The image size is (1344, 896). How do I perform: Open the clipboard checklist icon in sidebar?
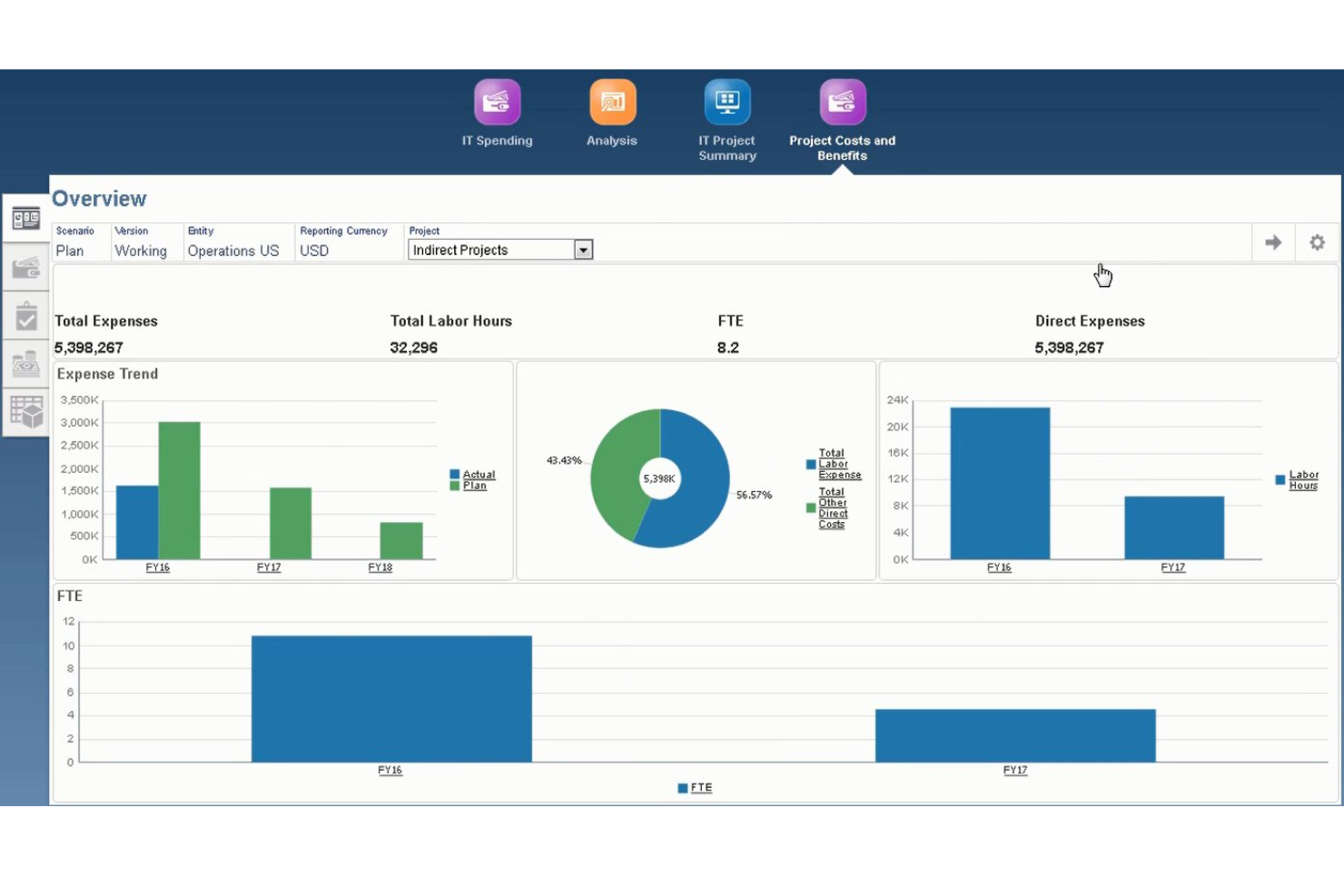click(x=25, y=316)
